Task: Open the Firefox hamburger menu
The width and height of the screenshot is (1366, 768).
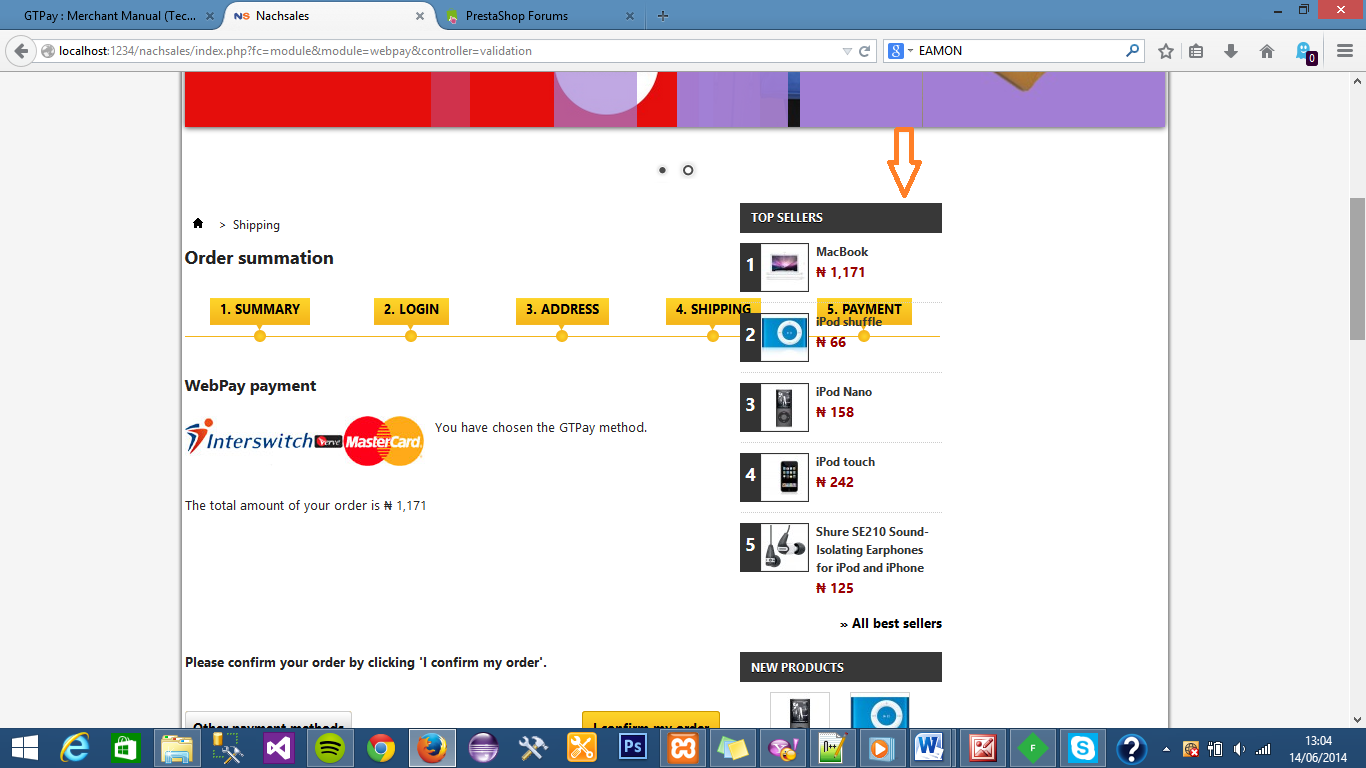Action: pos(1345,51)
